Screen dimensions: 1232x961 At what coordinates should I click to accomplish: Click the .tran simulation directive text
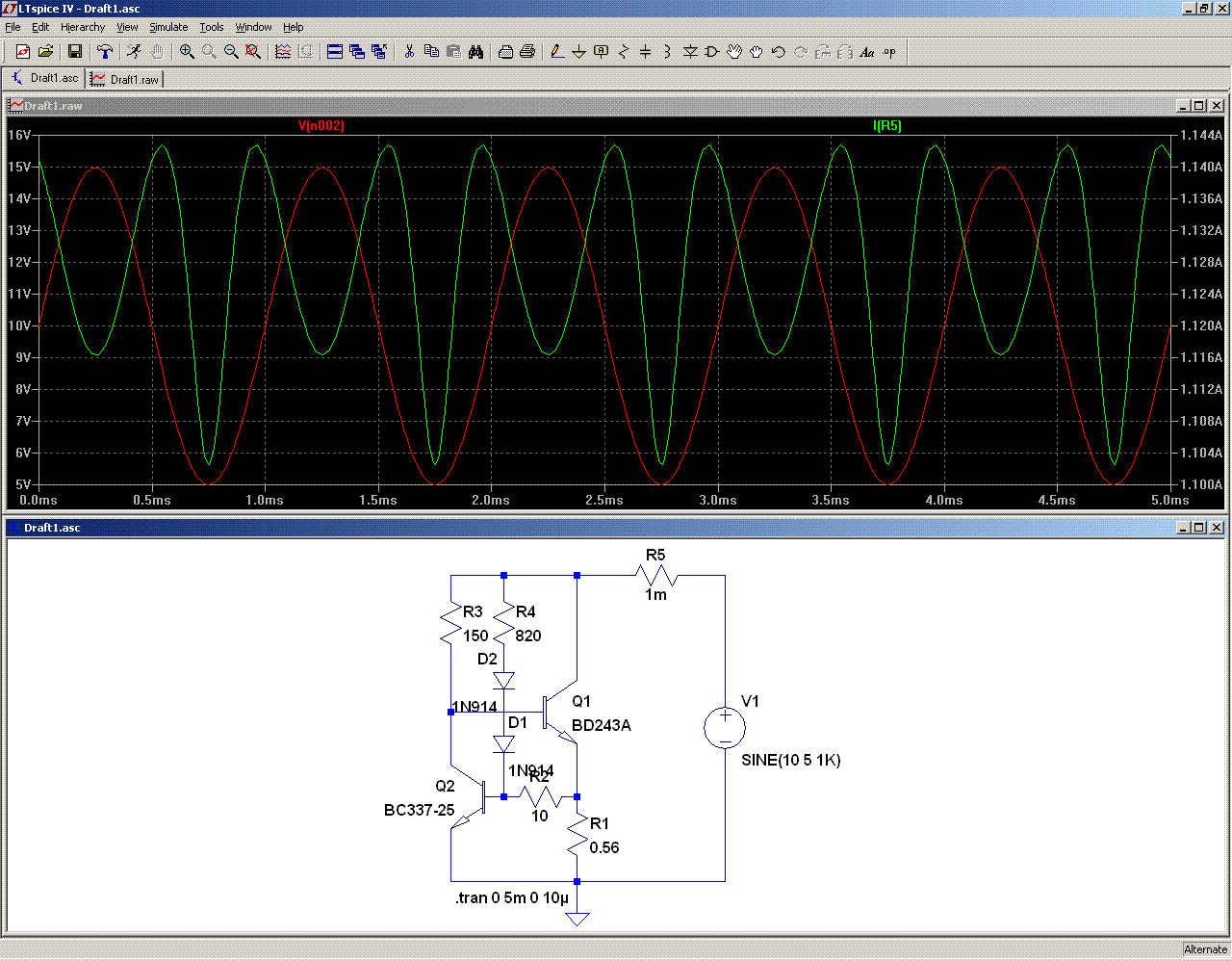(x=512, y=897)
